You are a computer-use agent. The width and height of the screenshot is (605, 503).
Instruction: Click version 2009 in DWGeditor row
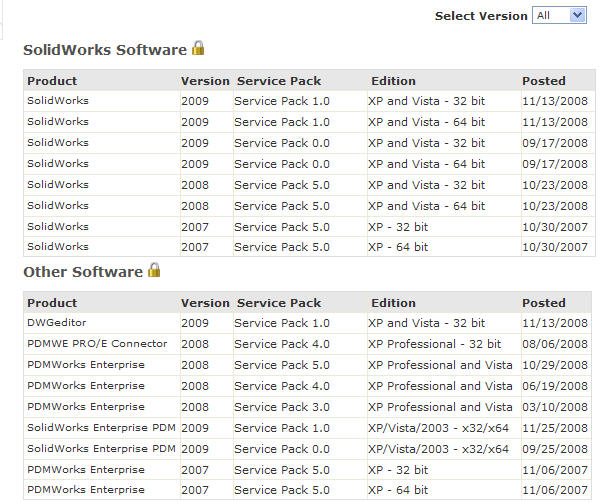(x=195, y=323)
